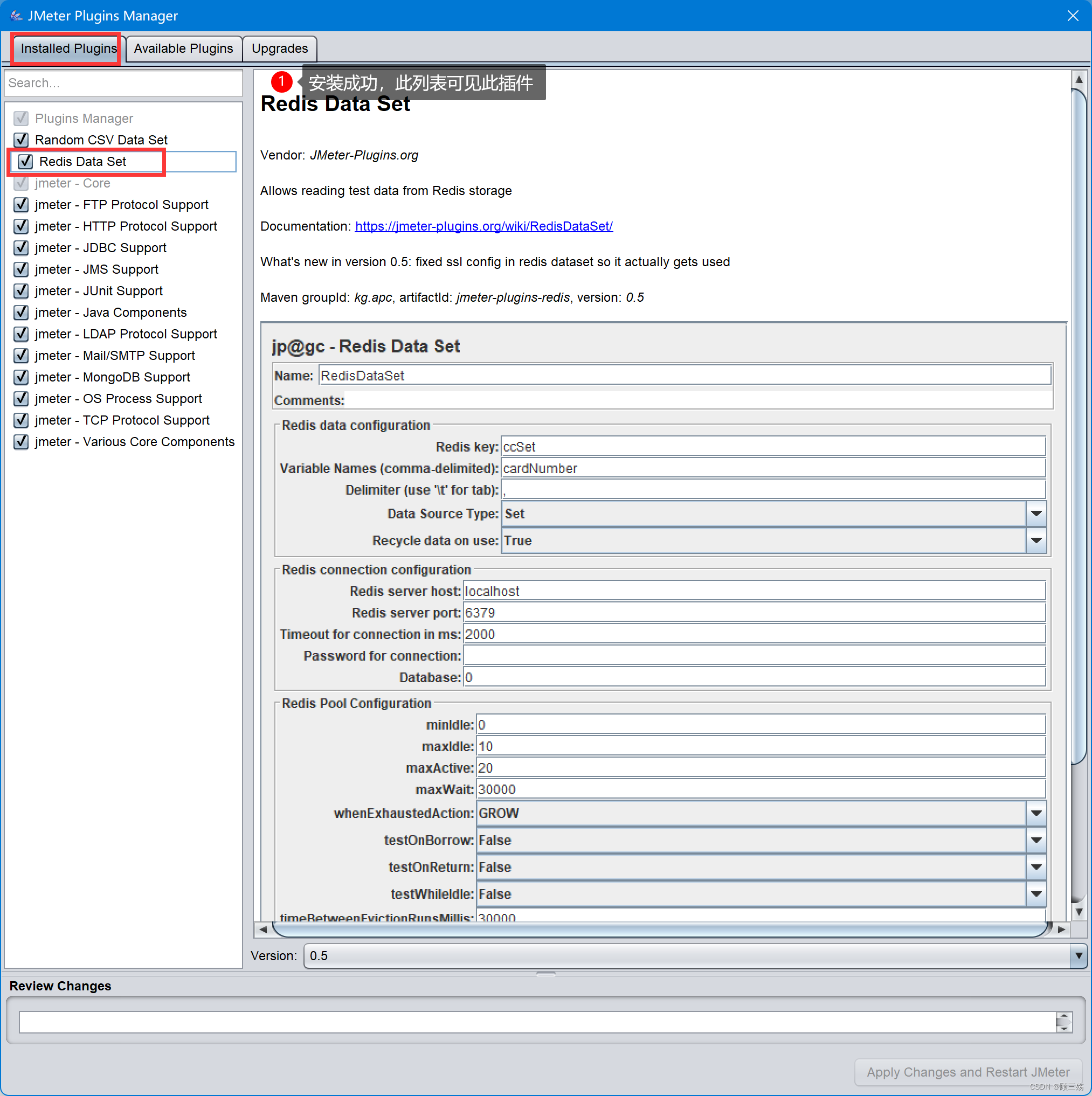
Task: Disable jmeter - FTP Protocol Support
Action: (21, 204)
